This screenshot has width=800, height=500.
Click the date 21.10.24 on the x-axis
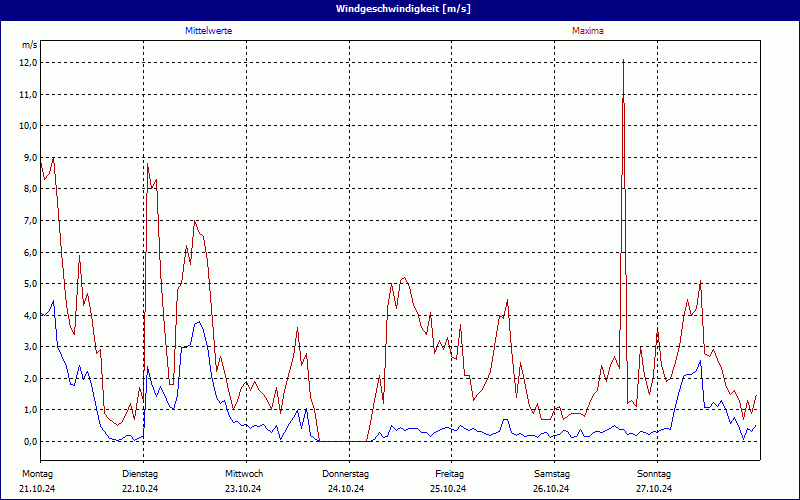click(37, 489)
